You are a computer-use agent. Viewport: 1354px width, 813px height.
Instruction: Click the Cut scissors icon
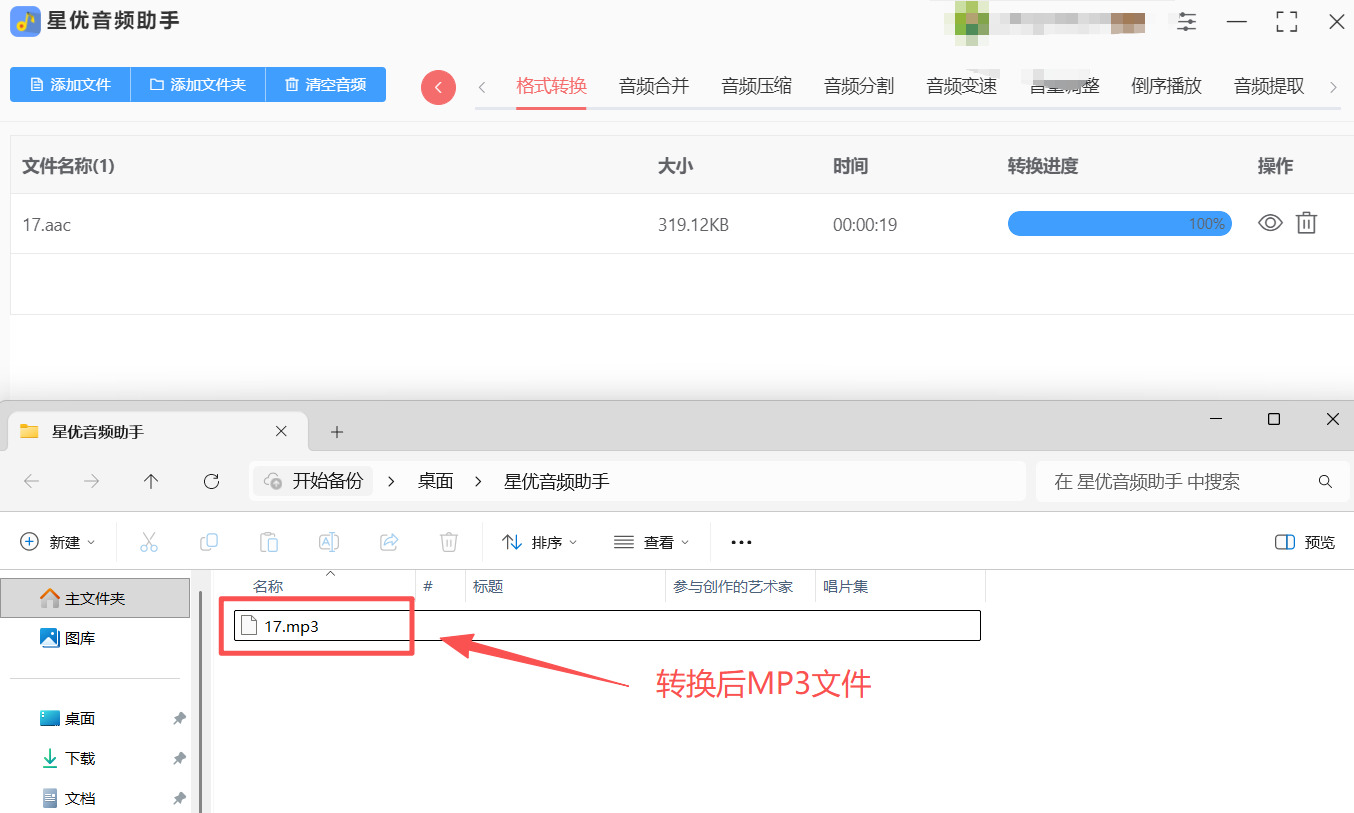tap(149, 542)
